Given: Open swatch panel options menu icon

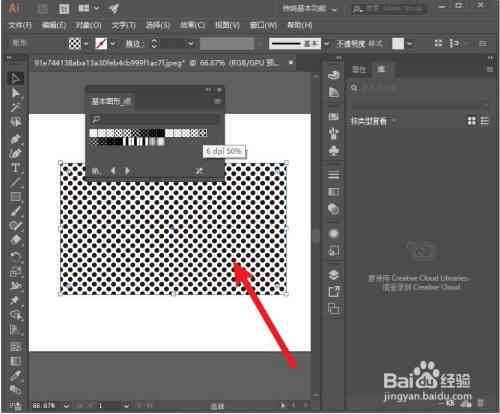Looking at the screenshot, I should [217, 101].
